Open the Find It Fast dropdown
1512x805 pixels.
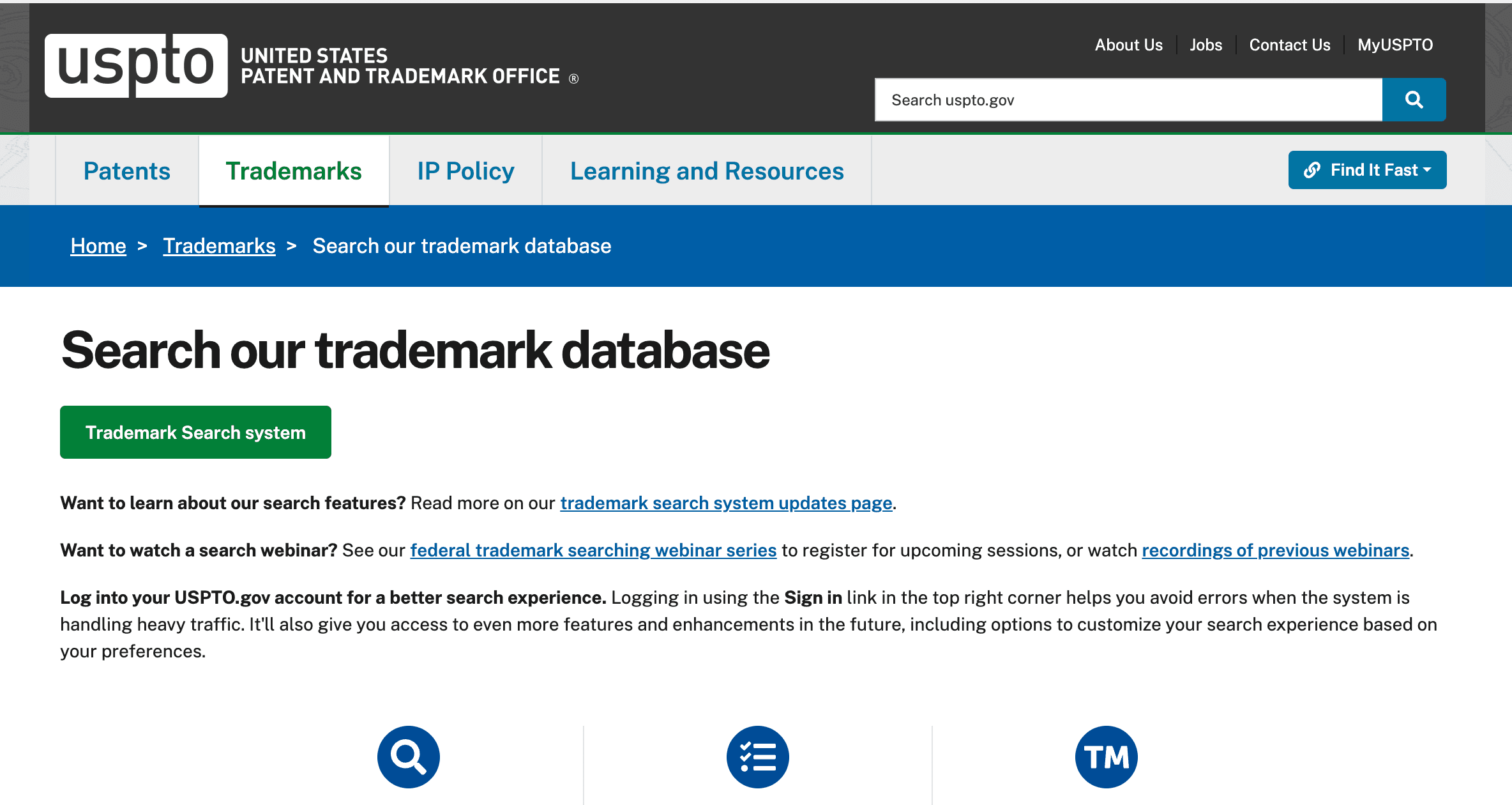tap(1367, 170)
